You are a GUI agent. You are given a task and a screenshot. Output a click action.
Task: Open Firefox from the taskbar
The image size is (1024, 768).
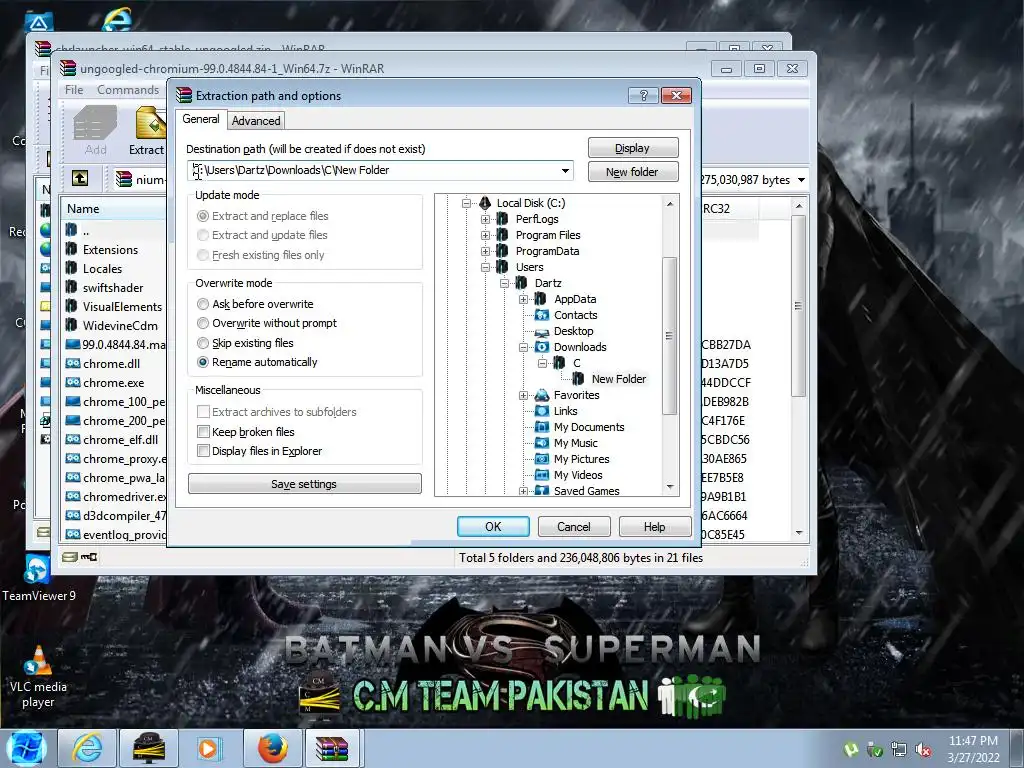(x=273, y=748)
